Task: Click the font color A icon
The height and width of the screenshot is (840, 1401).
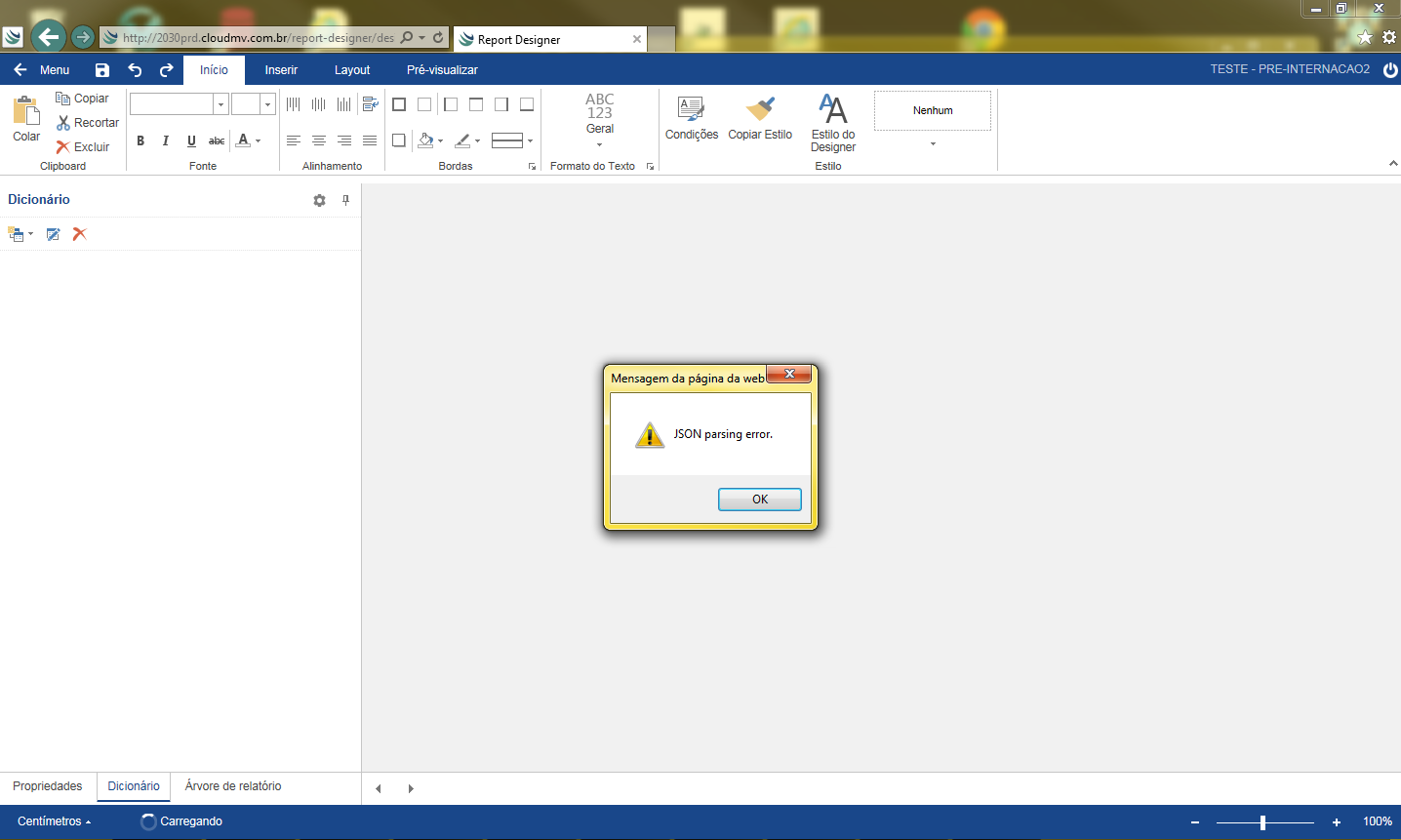Action: pyautogui.click(x=243, y=140)
